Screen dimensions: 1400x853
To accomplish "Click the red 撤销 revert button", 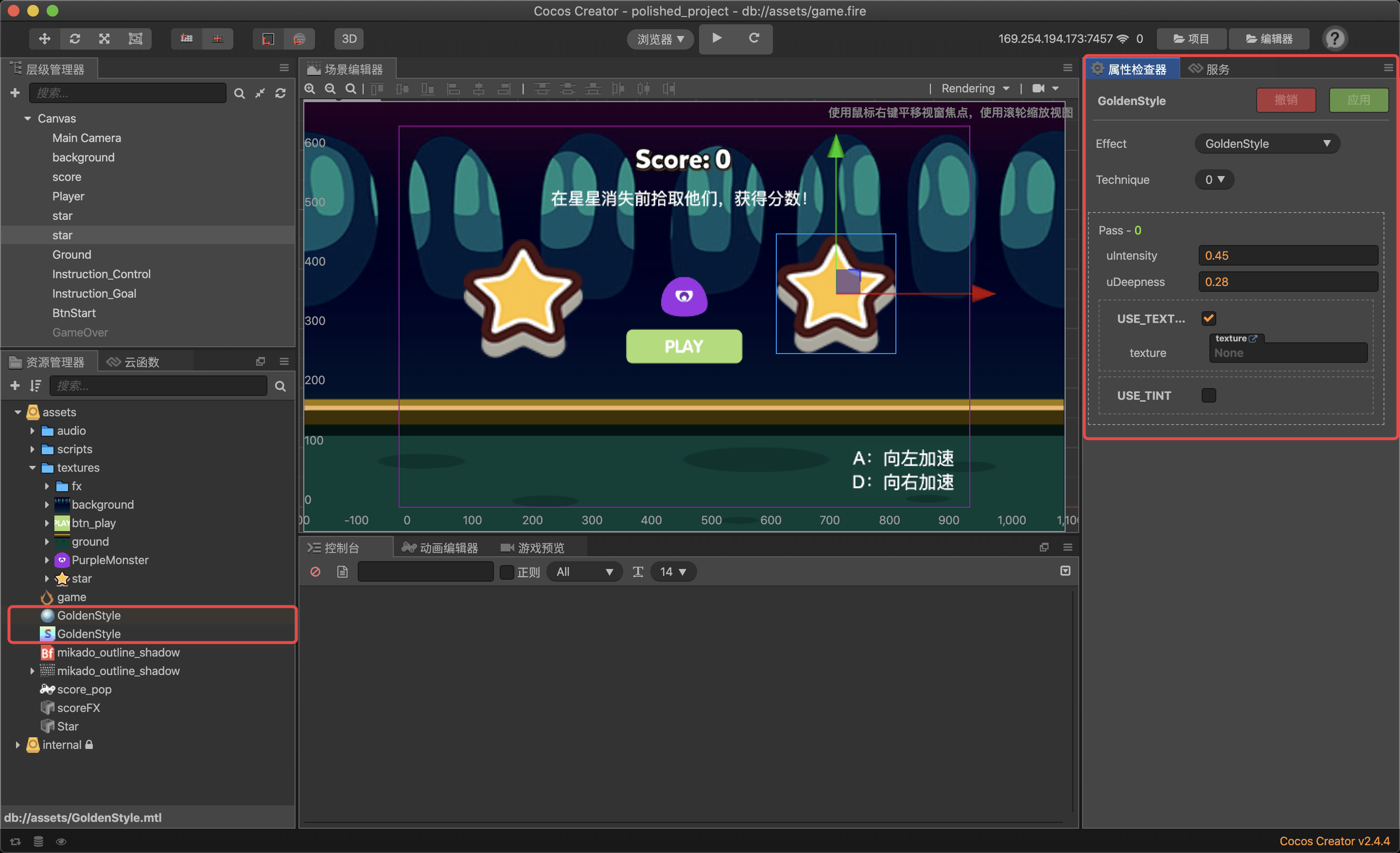I will point(1285,101).
